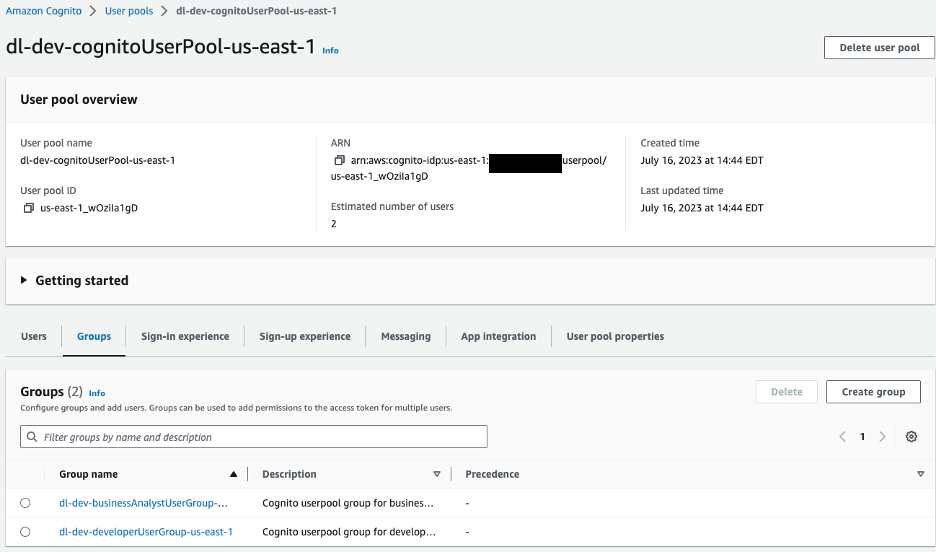Open Info link beside user pool title

pos(330,51)
